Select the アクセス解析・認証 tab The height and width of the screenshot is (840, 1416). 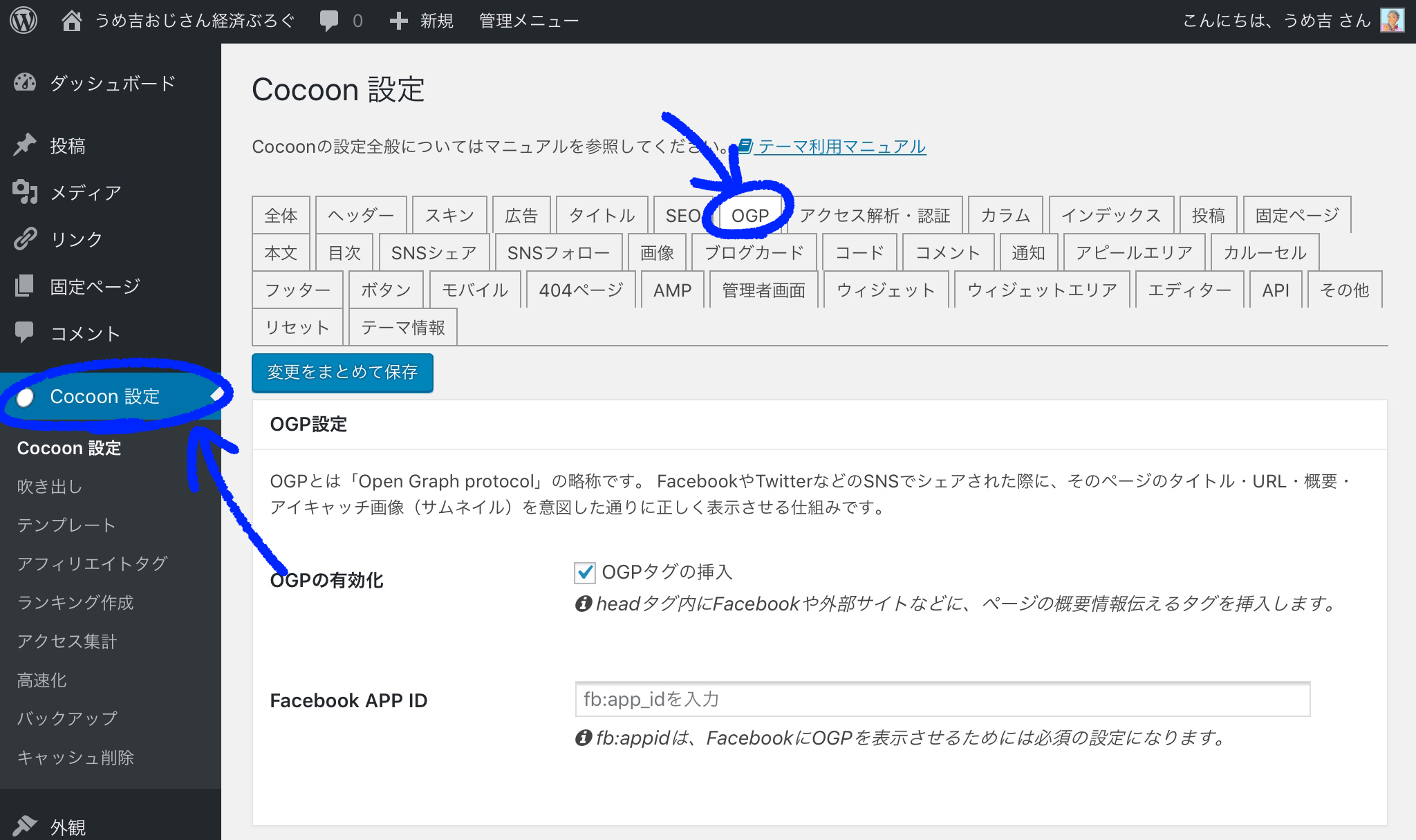click(875, 216)
